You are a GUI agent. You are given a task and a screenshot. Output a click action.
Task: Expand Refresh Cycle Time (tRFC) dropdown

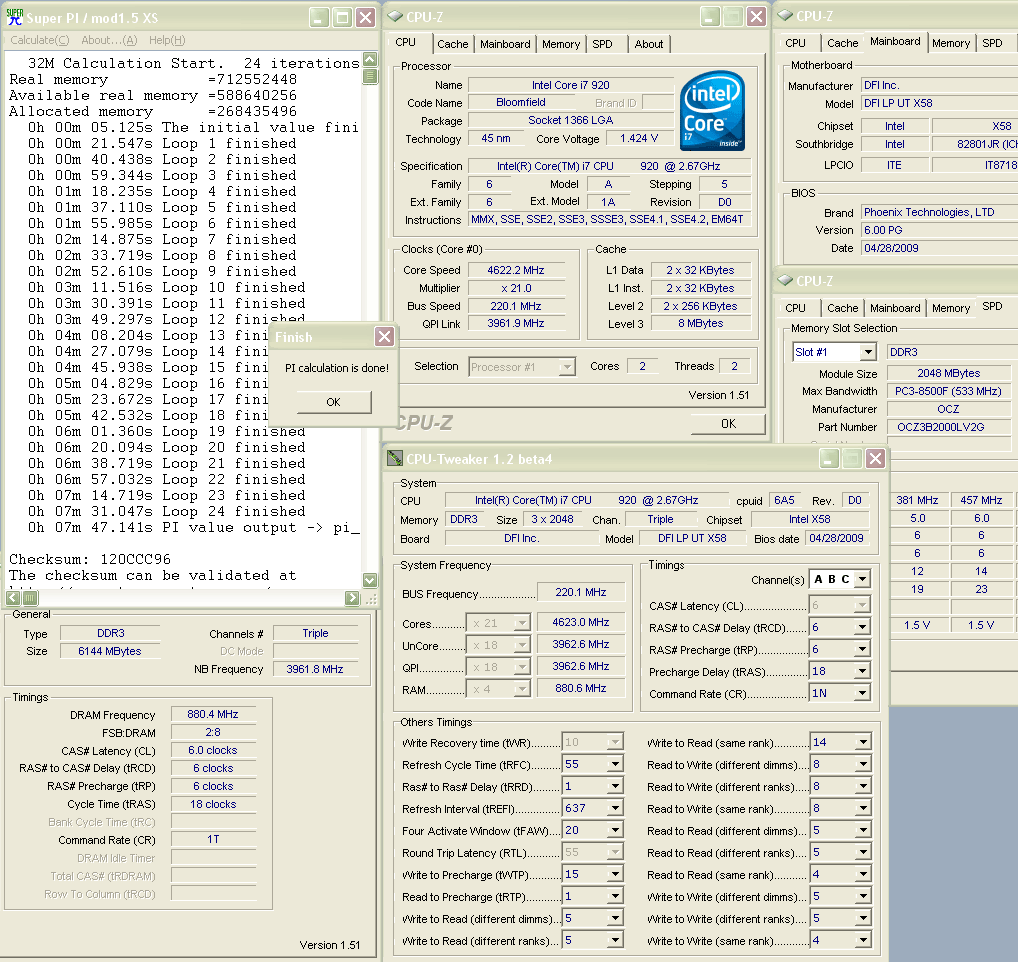tap(615, 764)
